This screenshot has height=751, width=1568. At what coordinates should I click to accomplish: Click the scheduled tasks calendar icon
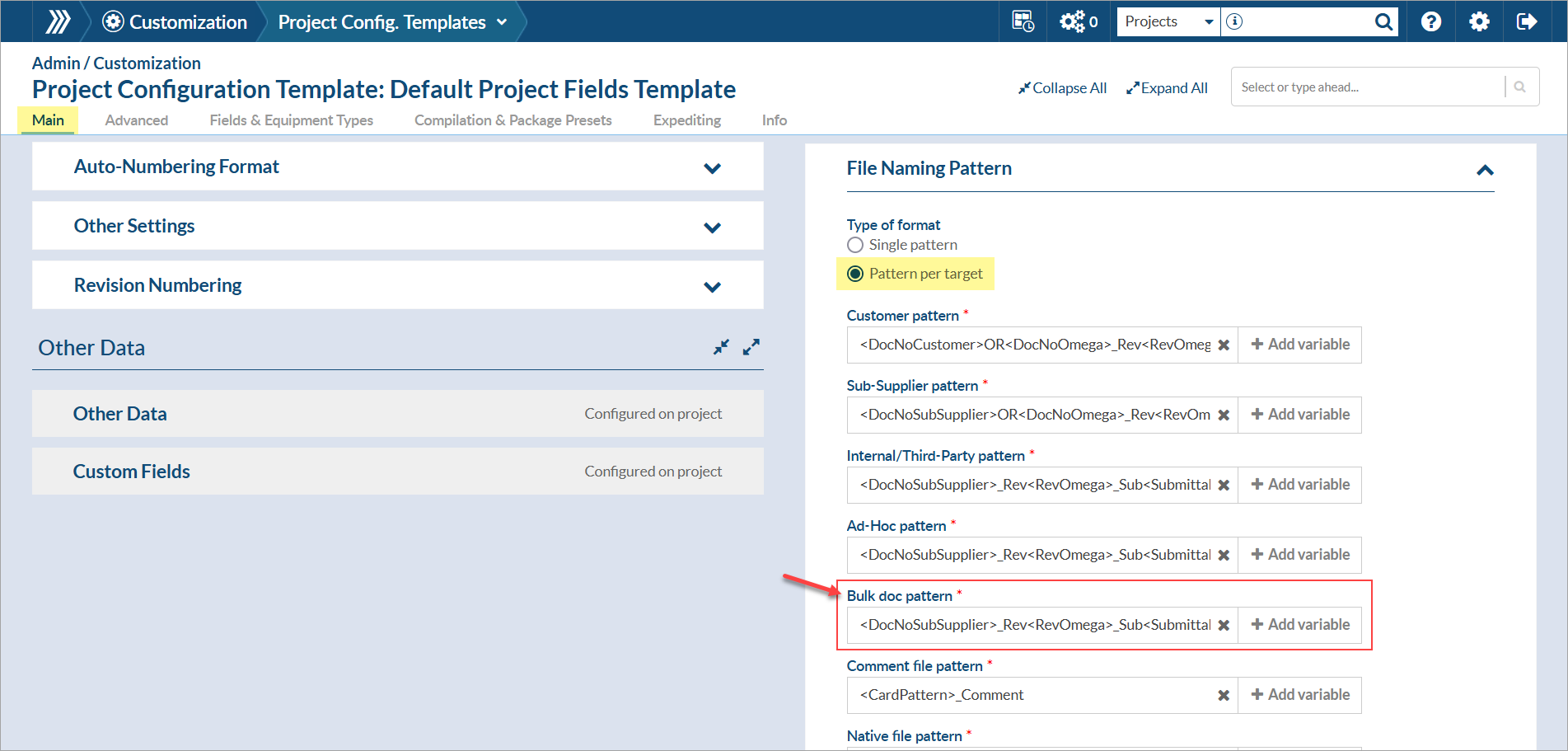(x=1023, y=21)
